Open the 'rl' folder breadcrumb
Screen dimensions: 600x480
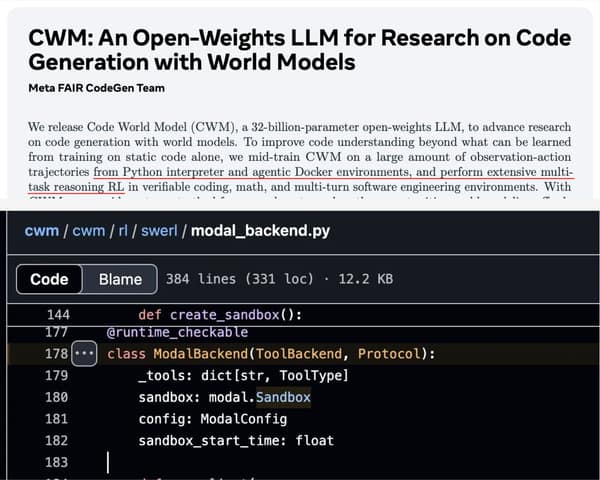click(x=123, y=231)
